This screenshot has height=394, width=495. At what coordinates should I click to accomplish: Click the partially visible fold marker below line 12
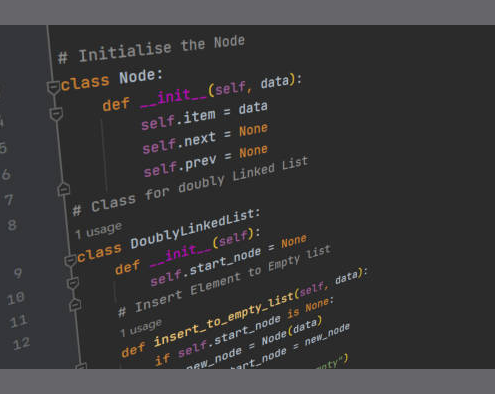pyautogui.click(x=81, y=366)
